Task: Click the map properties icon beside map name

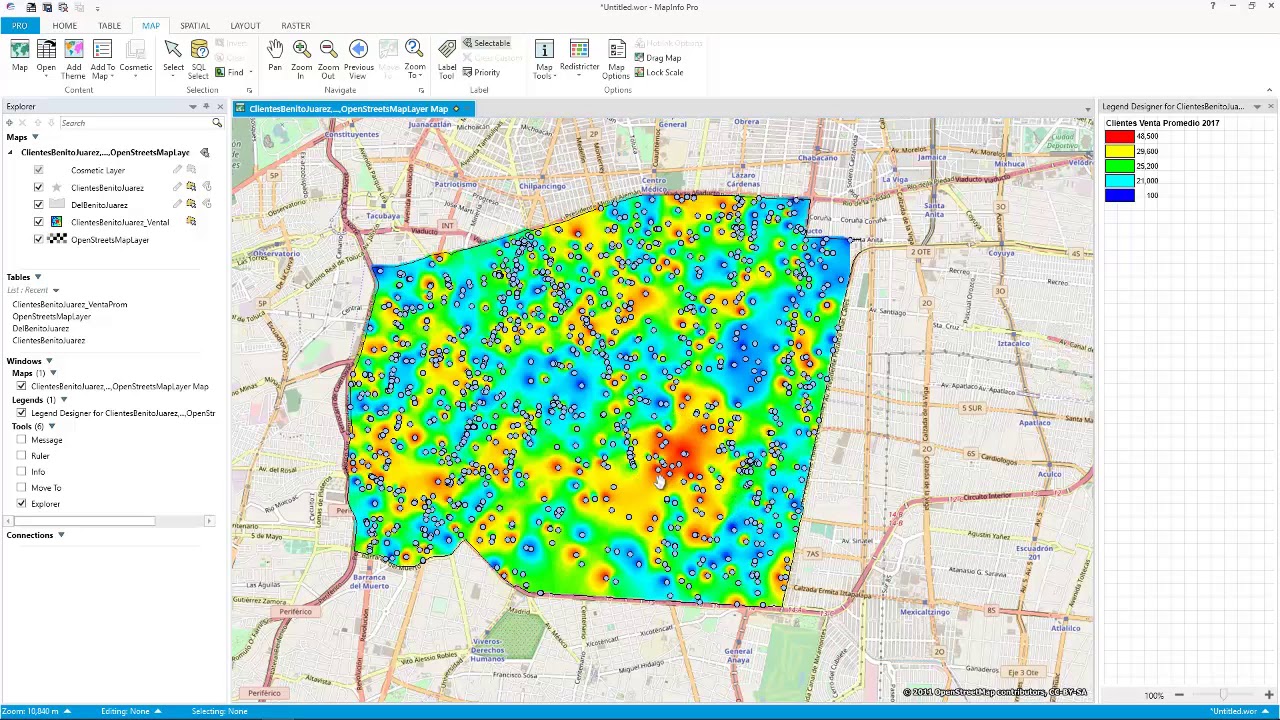Action: 204,152
